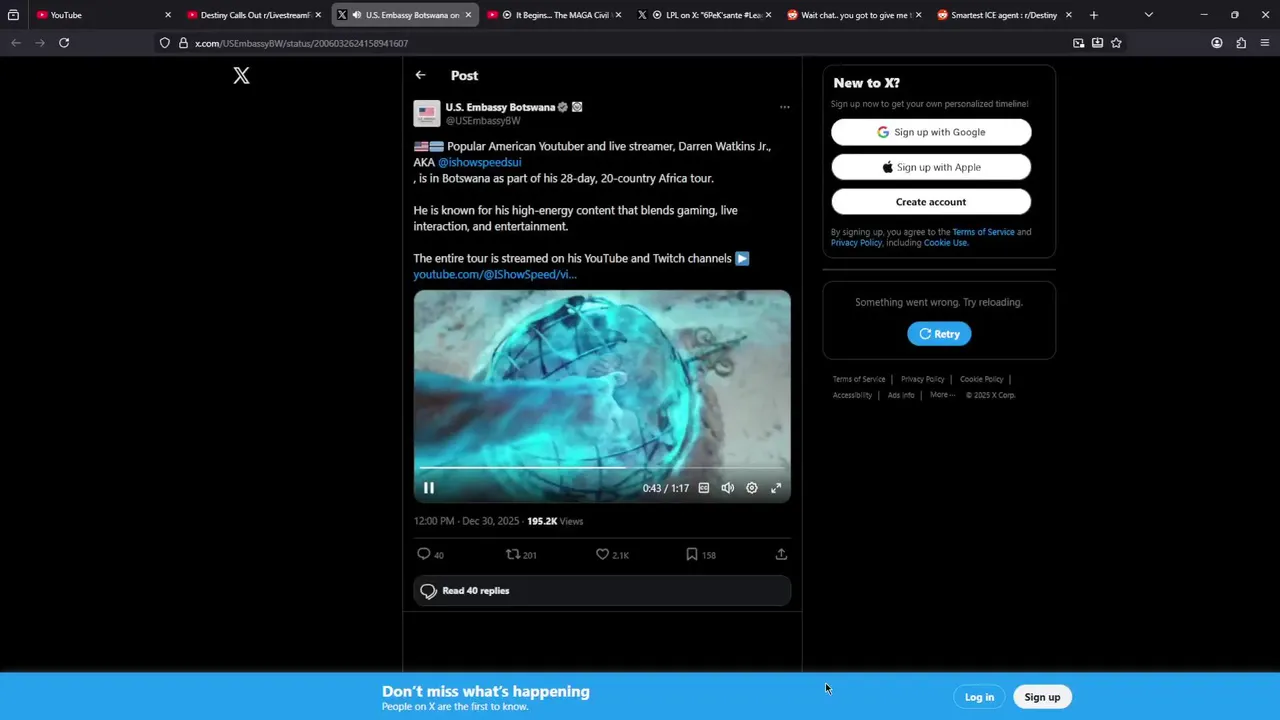The width and height of the screenshot is (1280, 720).
Task: Go back using the Post back arrow
Action: point(420,75)
